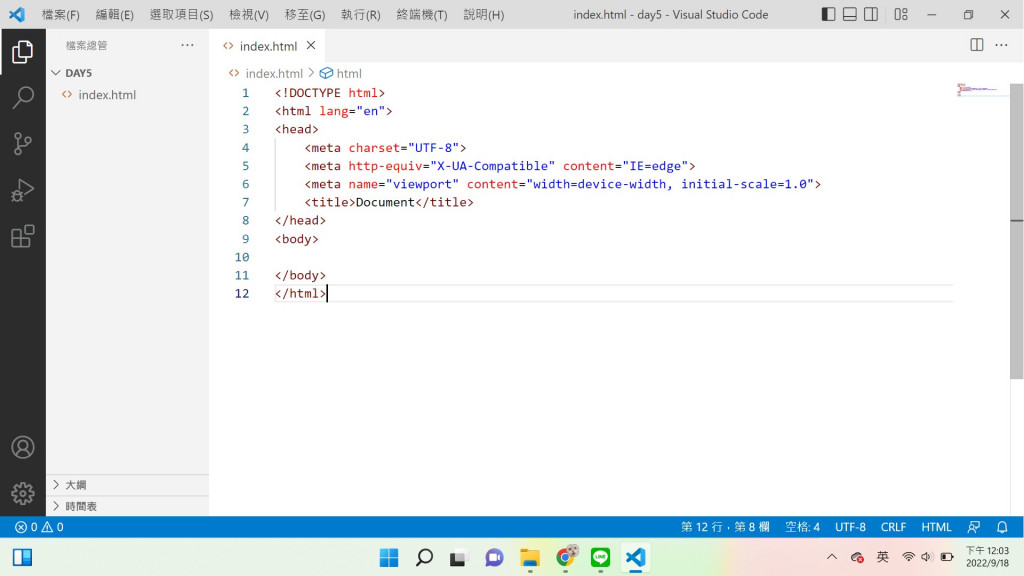This screenshot has width=1024, height=576.
Task: Open notifications bell in status bar
Action: (1002, 527)
